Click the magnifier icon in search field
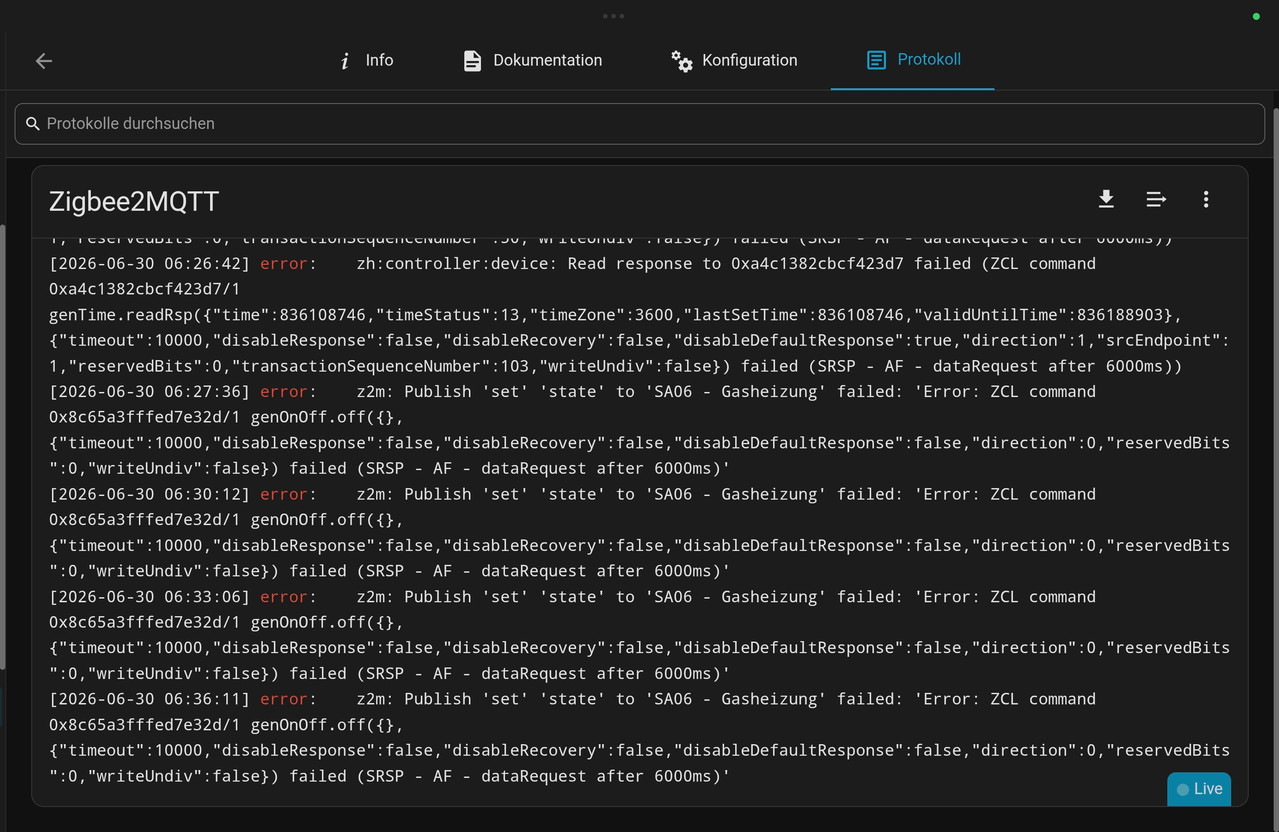 click(33, 124)
